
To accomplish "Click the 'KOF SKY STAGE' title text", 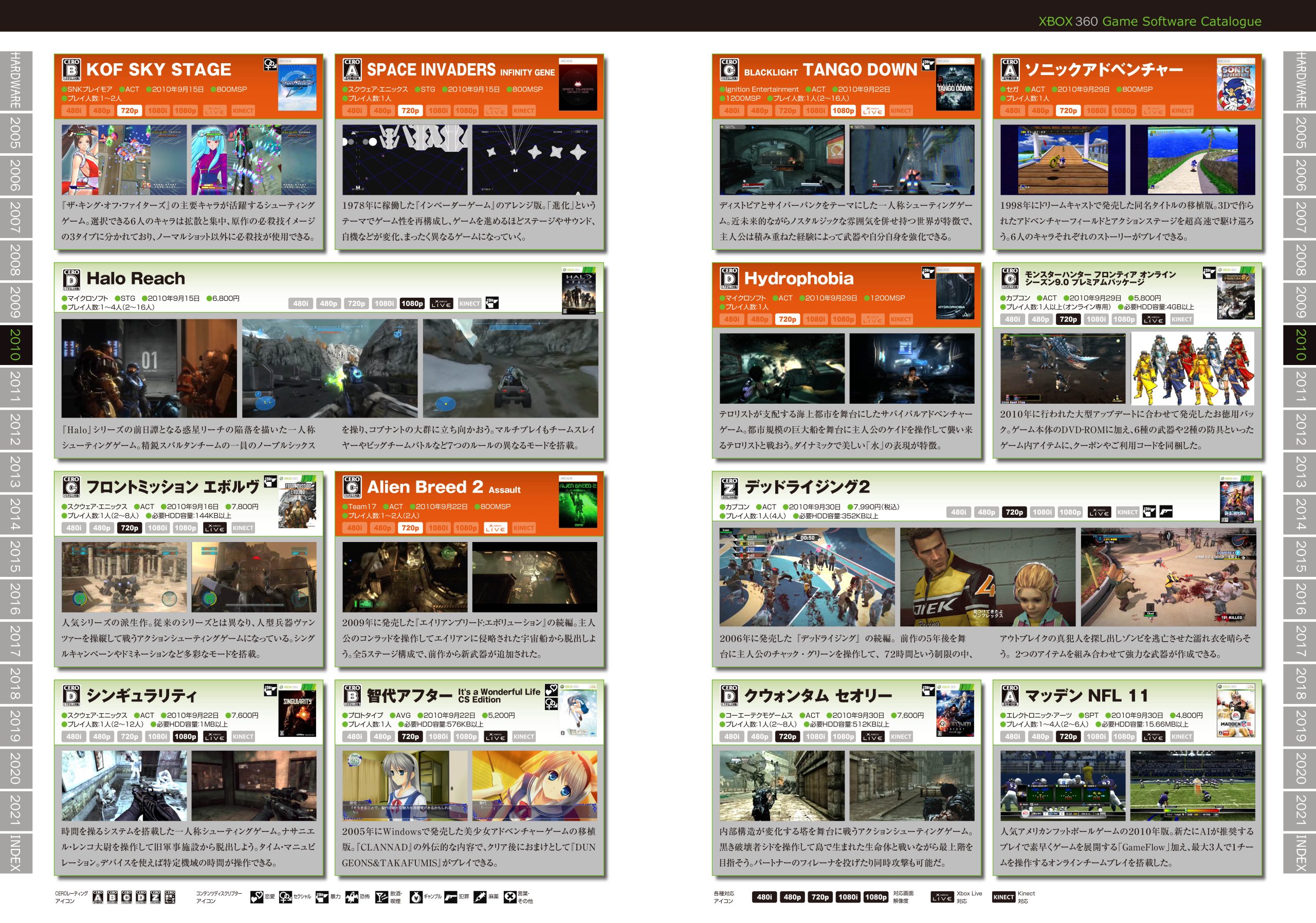I will point(159,69).
